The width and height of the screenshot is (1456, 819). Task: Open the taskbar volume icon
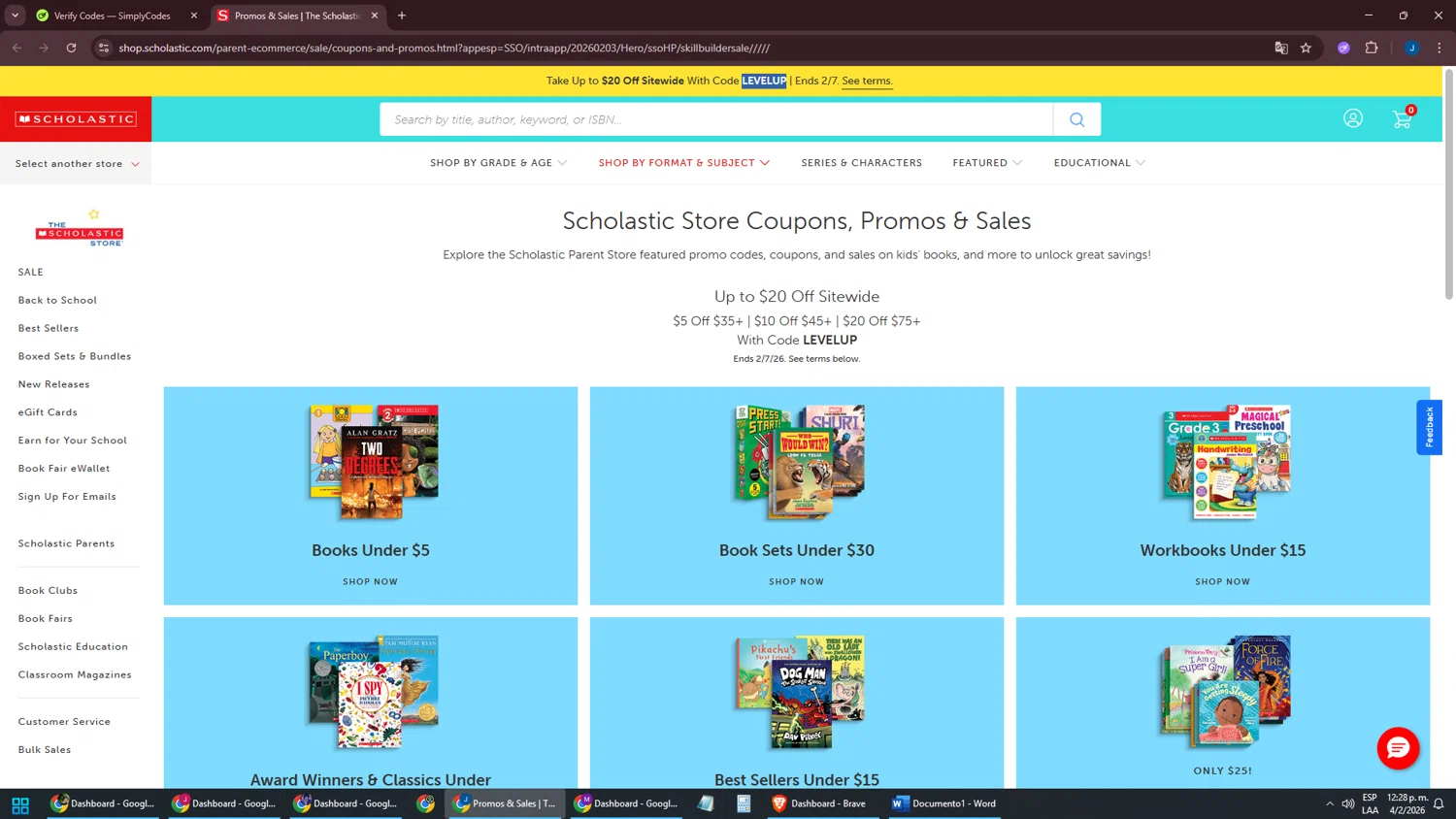click(1348, 803)
